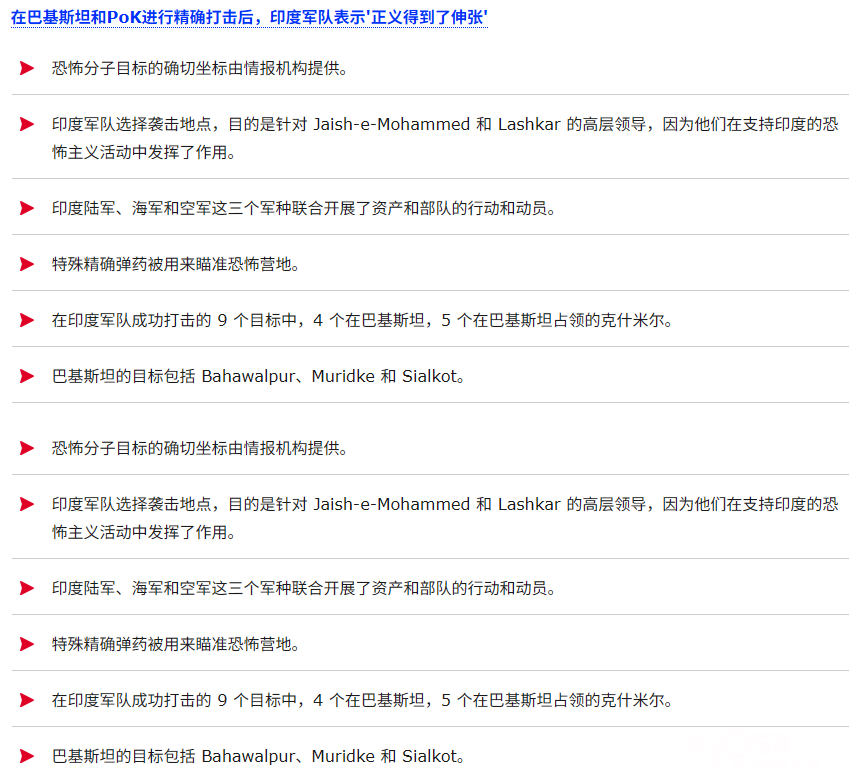Click red arrow beside first Jaish-e-Mohammed bullet

[27, 124]
